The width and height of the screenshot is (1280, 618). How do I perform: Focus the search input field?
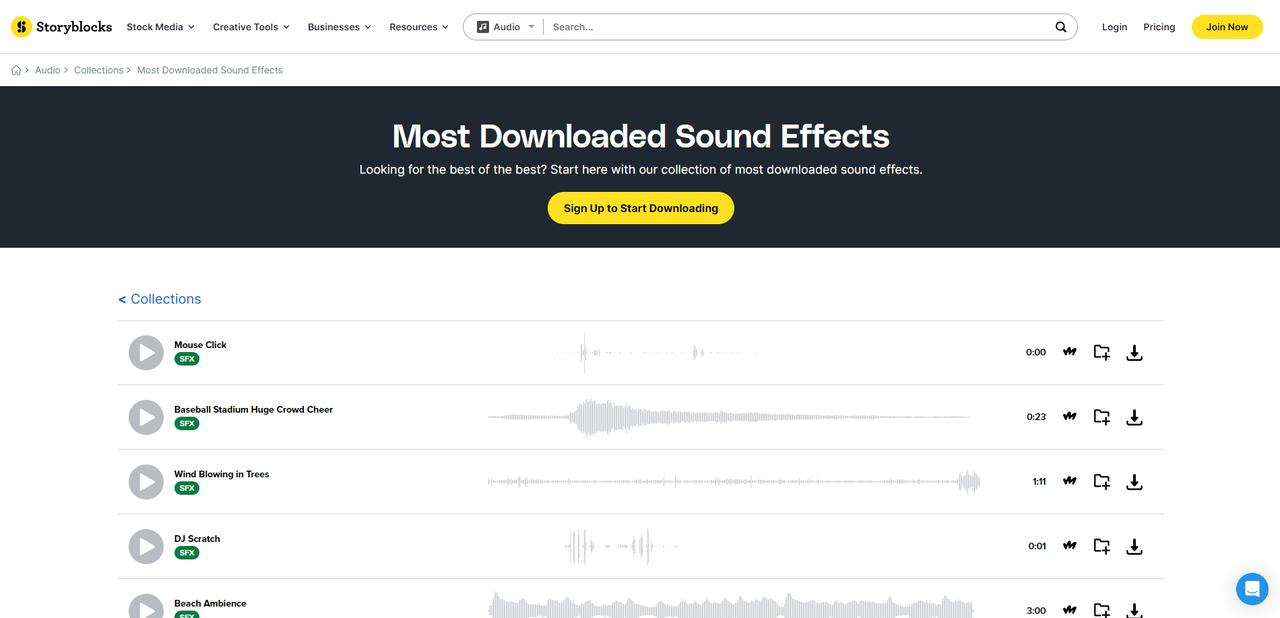[800, 27]
